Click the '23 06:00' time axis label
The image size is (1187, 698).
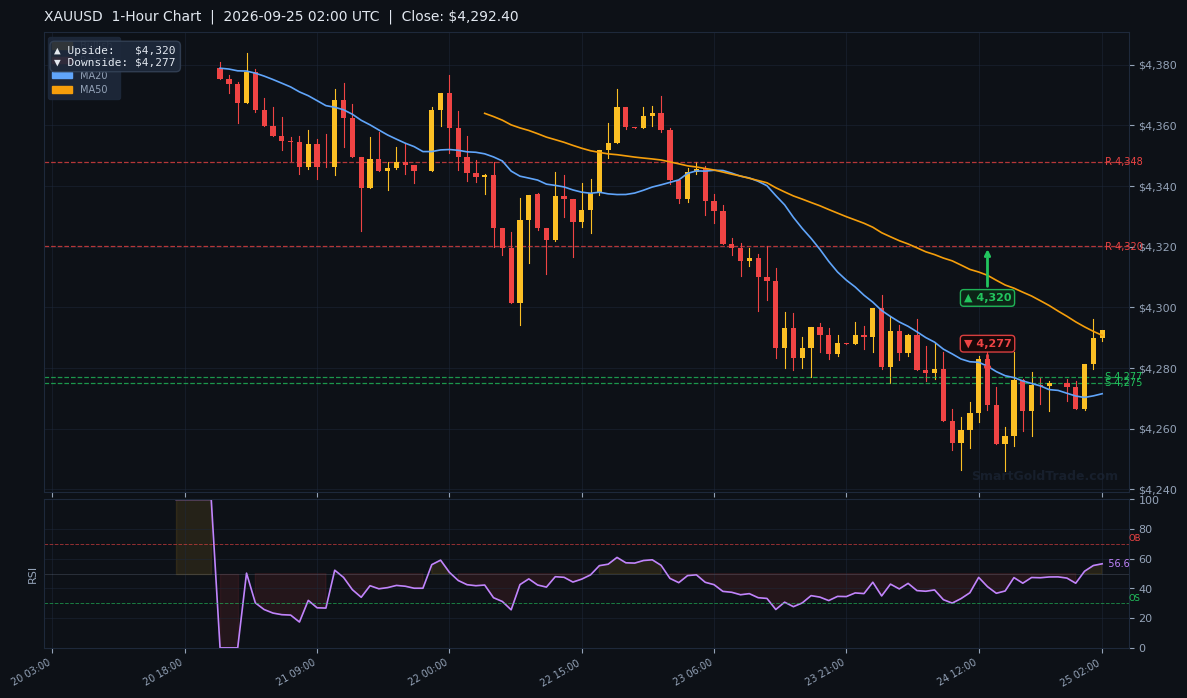(x=693, y=671)
